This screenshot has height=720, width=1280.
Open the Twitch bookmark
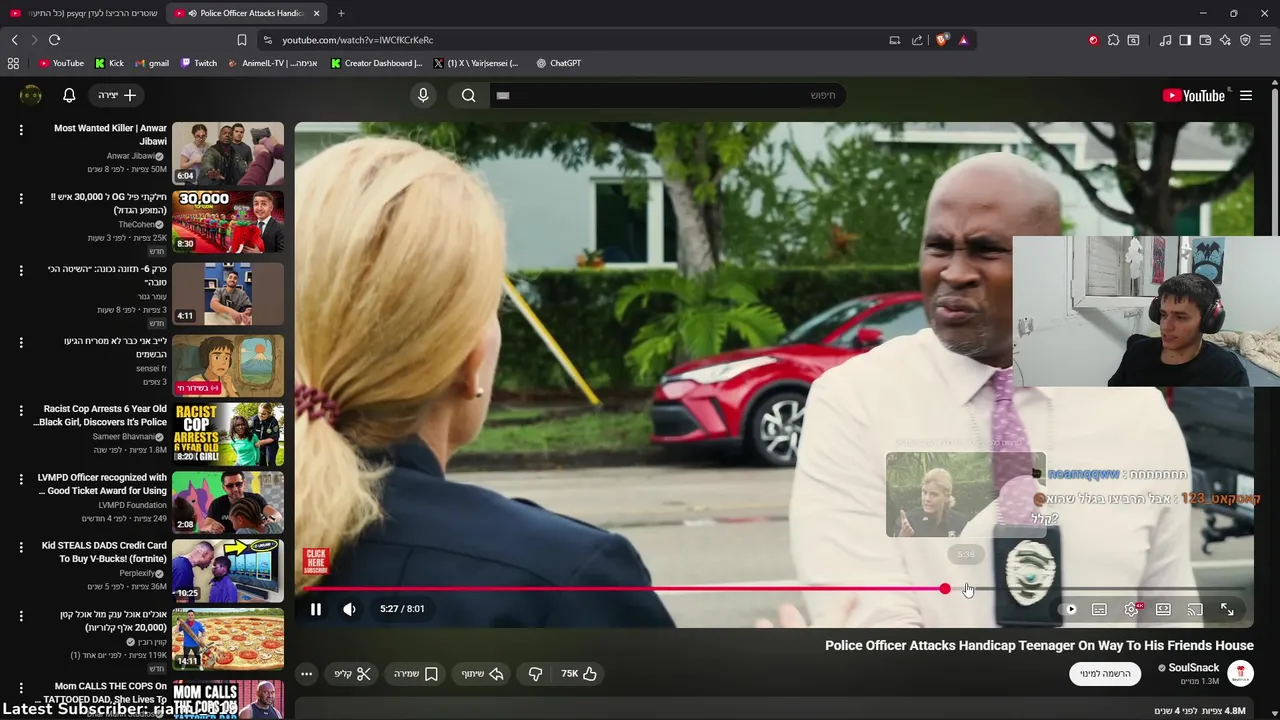(198, 63)
